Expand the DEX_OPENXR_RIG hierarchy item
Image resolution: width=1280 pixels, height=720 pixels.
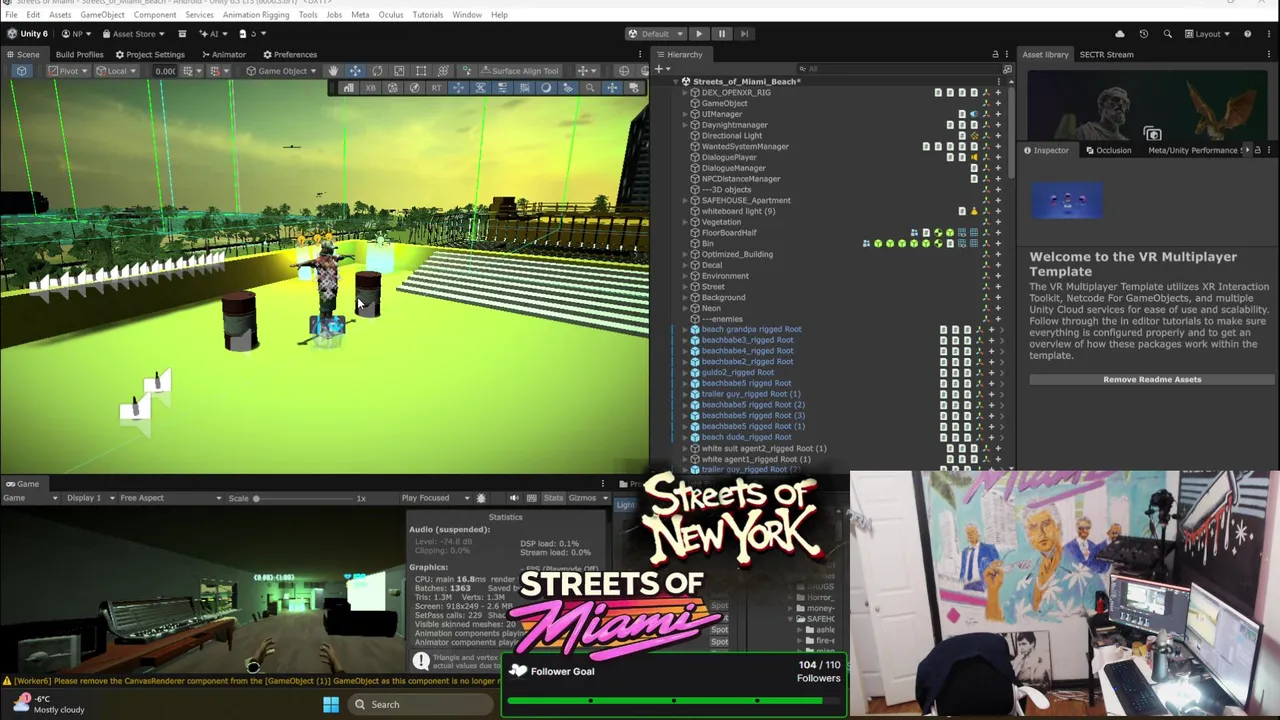pyautogui.click(x=686, y=93)
